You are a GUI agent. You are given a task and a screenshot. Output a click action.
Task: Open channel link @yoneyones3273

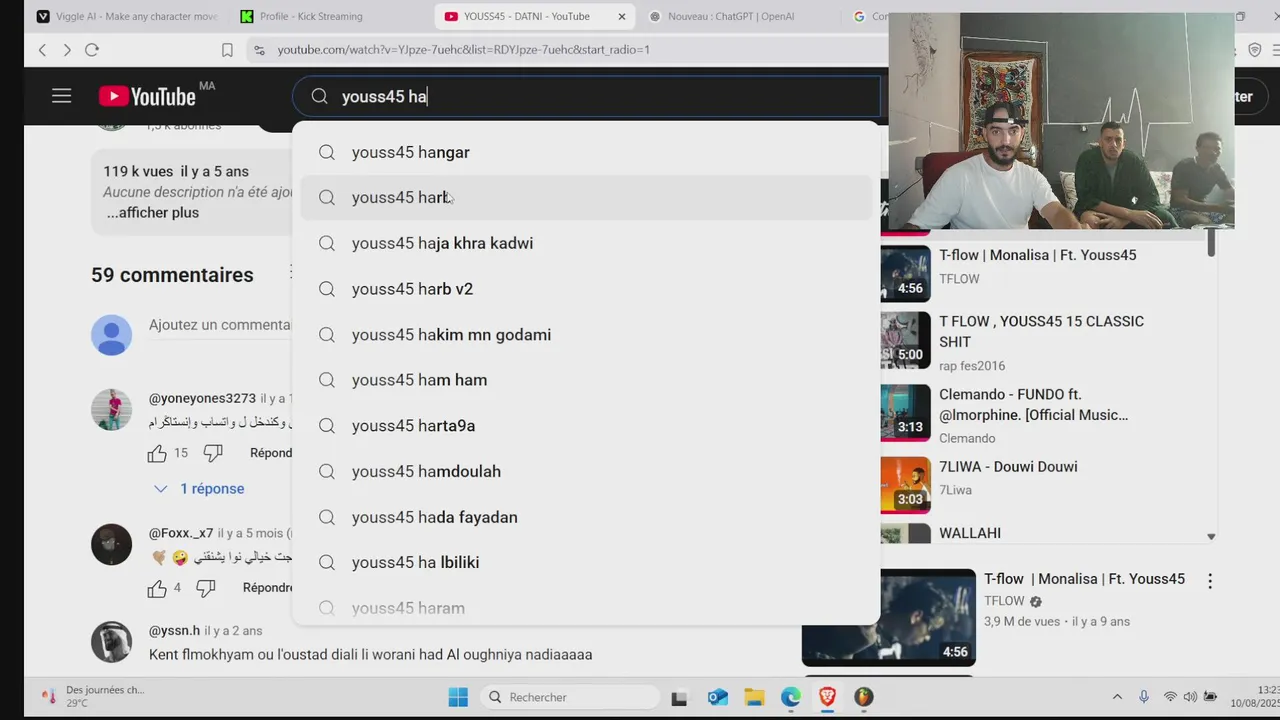[x=202, y=398]
